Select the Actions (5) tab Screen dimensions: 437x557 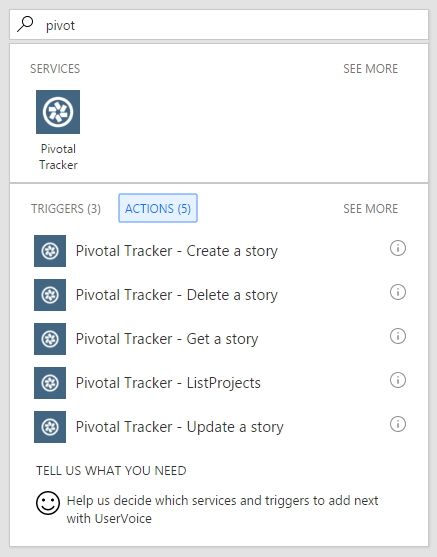point(158,208)
